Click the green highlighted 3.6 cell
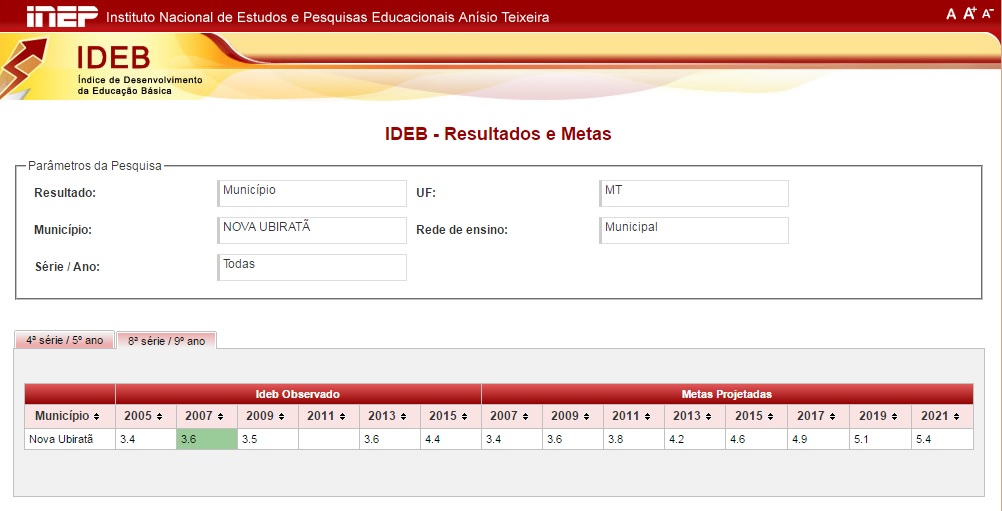The height and width of the screenshot is (511, 1002). (207, 439)
